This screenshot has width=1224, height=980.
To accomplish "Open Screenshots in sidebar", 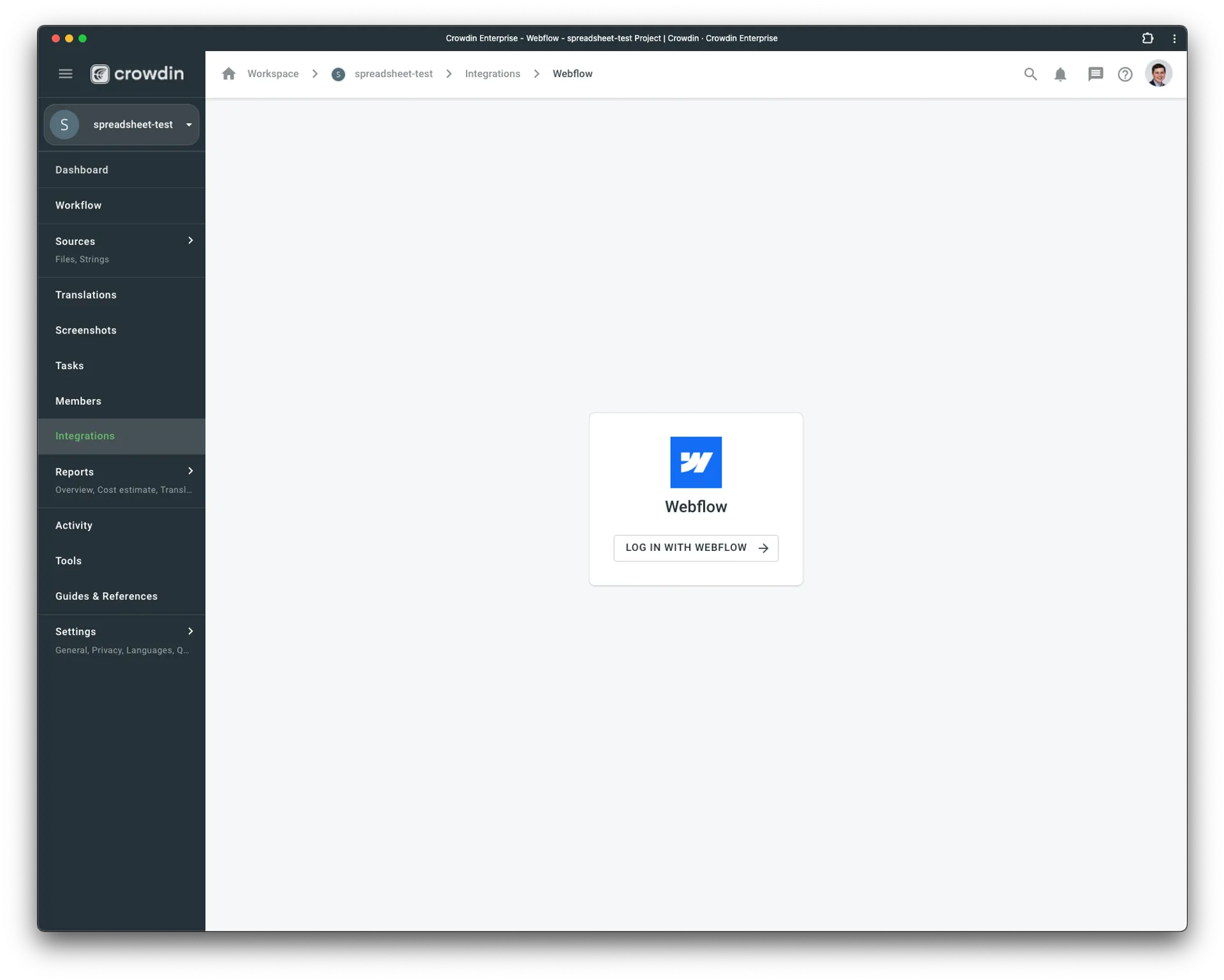I will (121, 330).
